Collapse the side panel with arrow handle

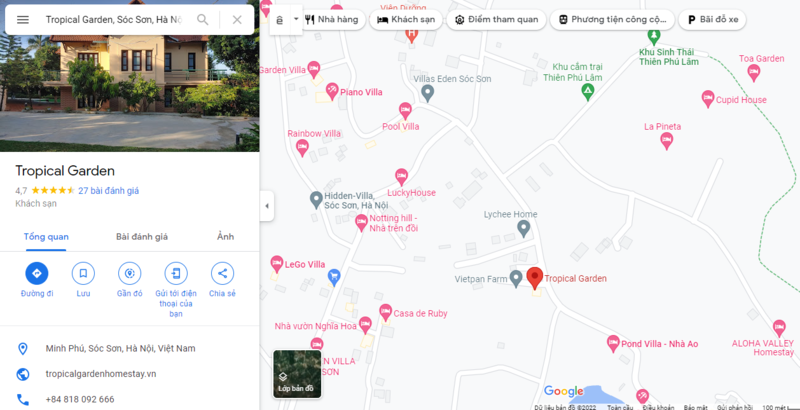pyautogui.click(x=267, y=206)
